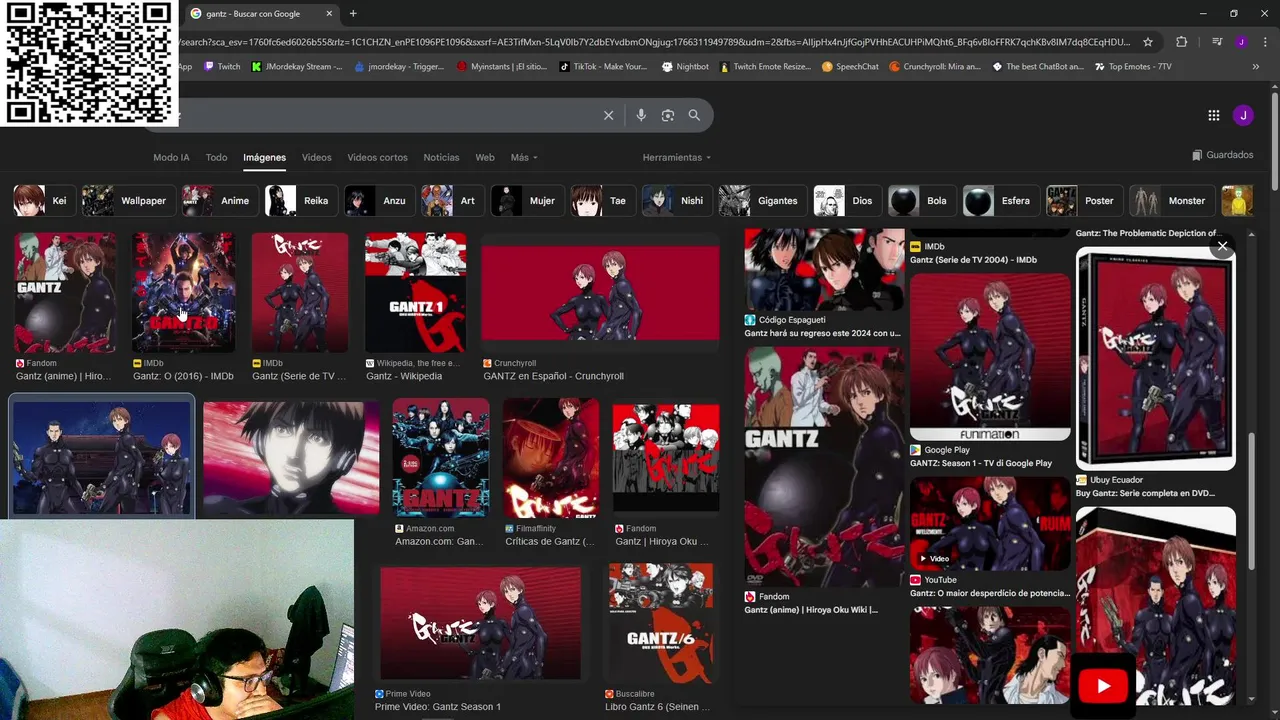Open TikTok bookmark
The height and width of the screenshot is (720, 1280).
pos(603,67)
